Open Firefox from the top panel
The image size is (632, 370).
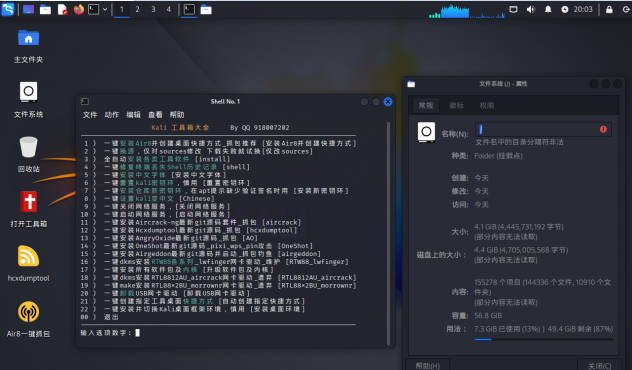click(x=79, y=9)
